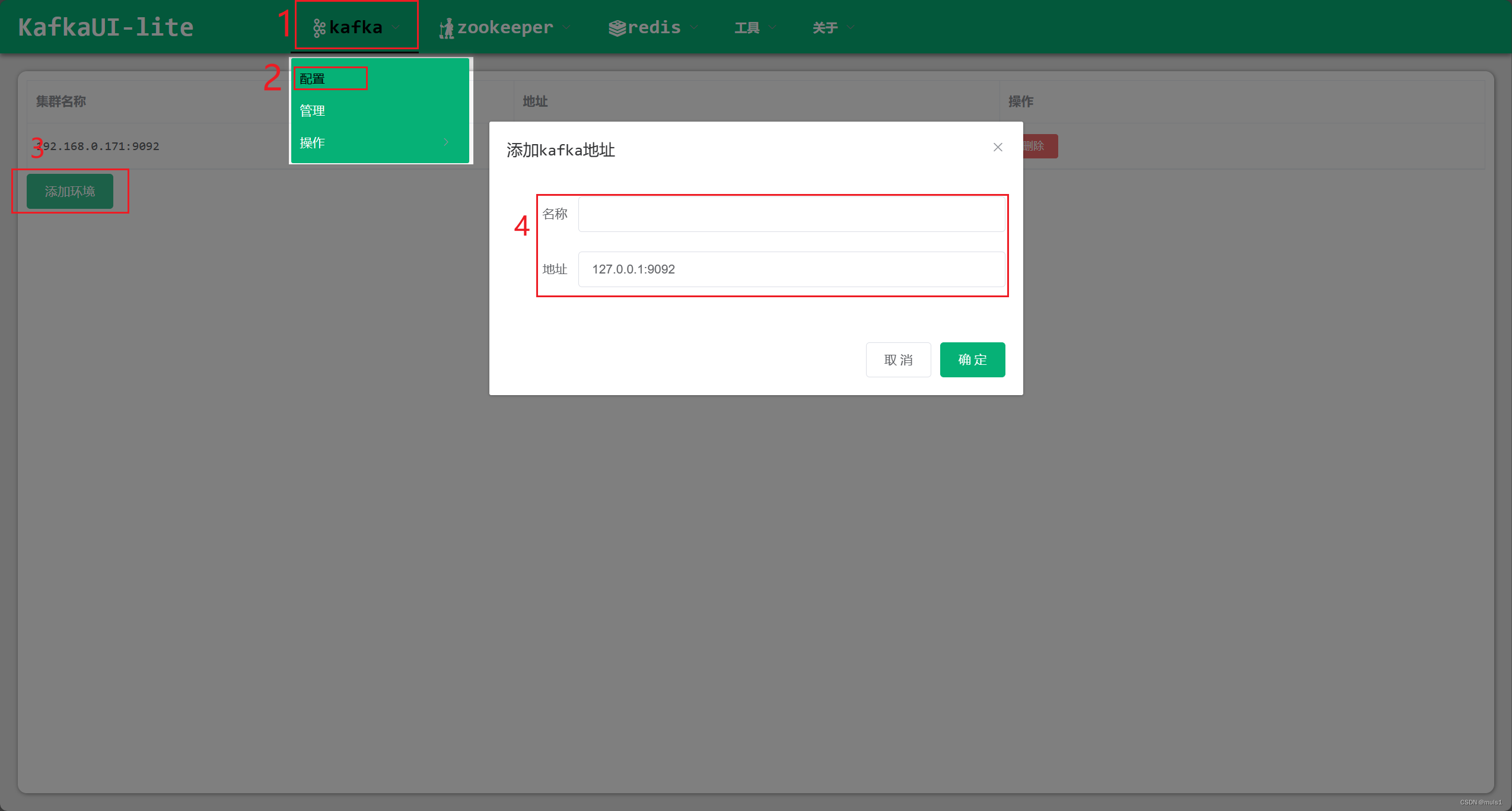Open the 关于 menu

[x=833, y=27]
